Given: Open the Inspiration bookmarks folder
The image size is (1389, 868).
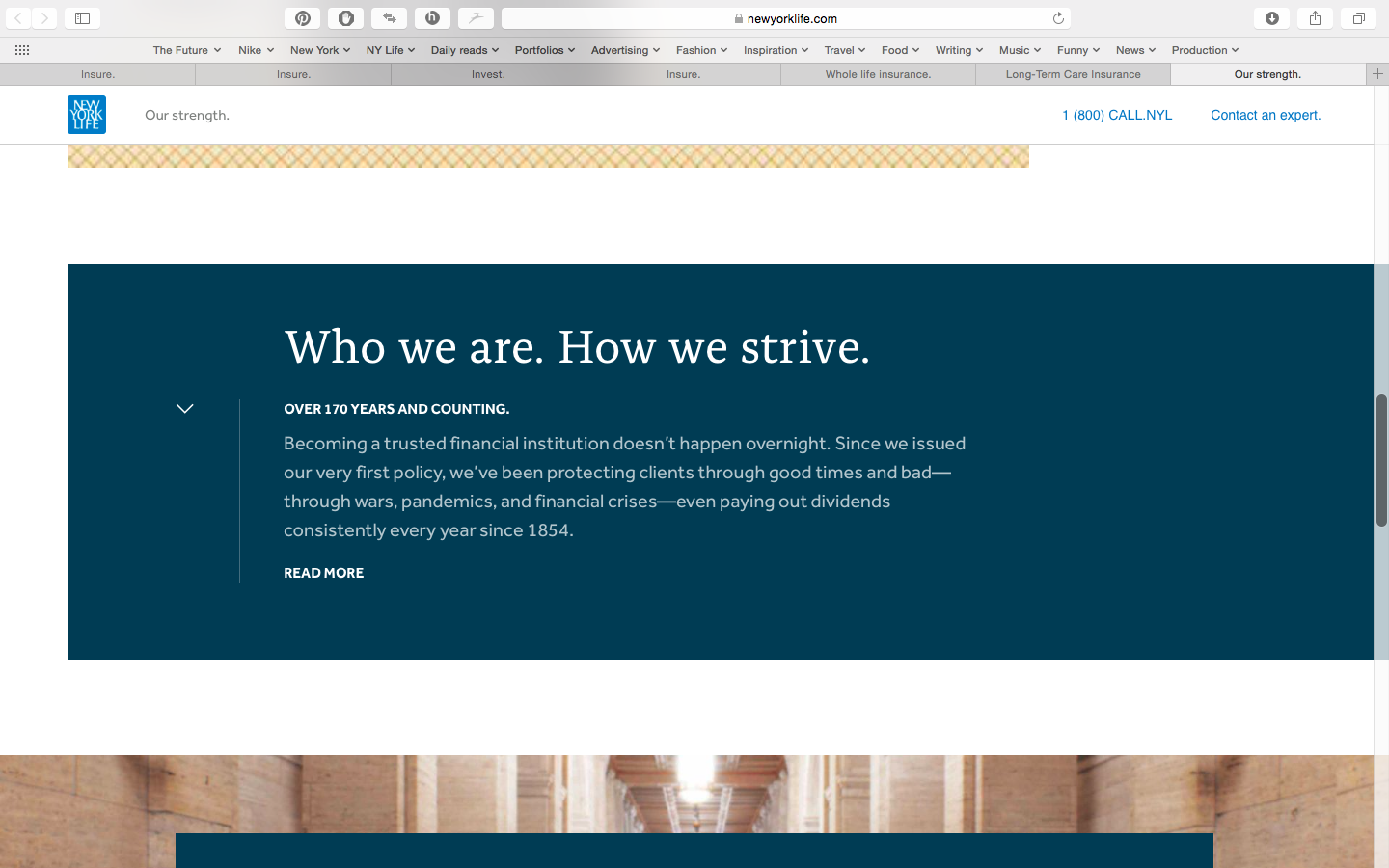Looking at the screenshot, I should (x=776, y=50).
